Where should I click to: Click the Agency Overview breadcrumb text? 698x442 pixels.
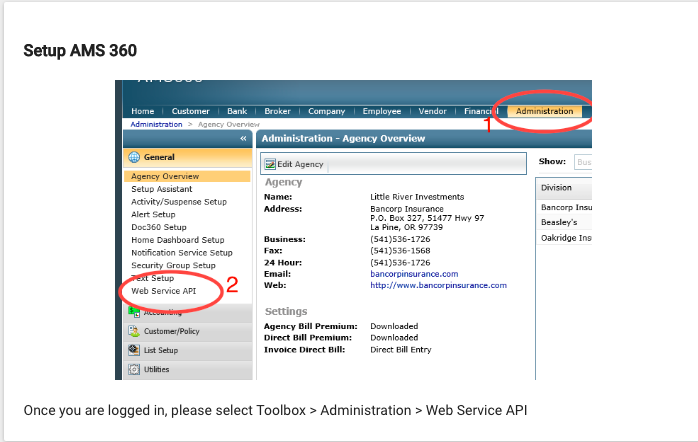pos(229,125)
